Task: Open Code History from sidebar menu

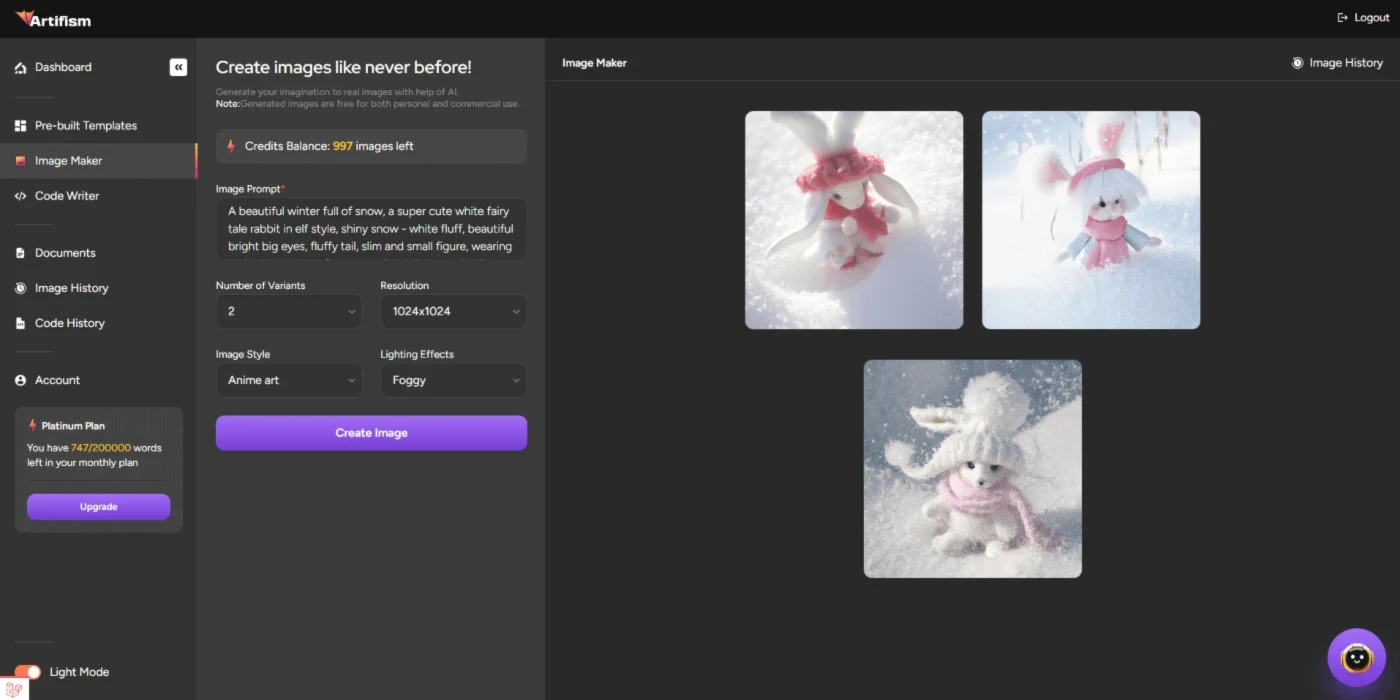Action: 69,323
